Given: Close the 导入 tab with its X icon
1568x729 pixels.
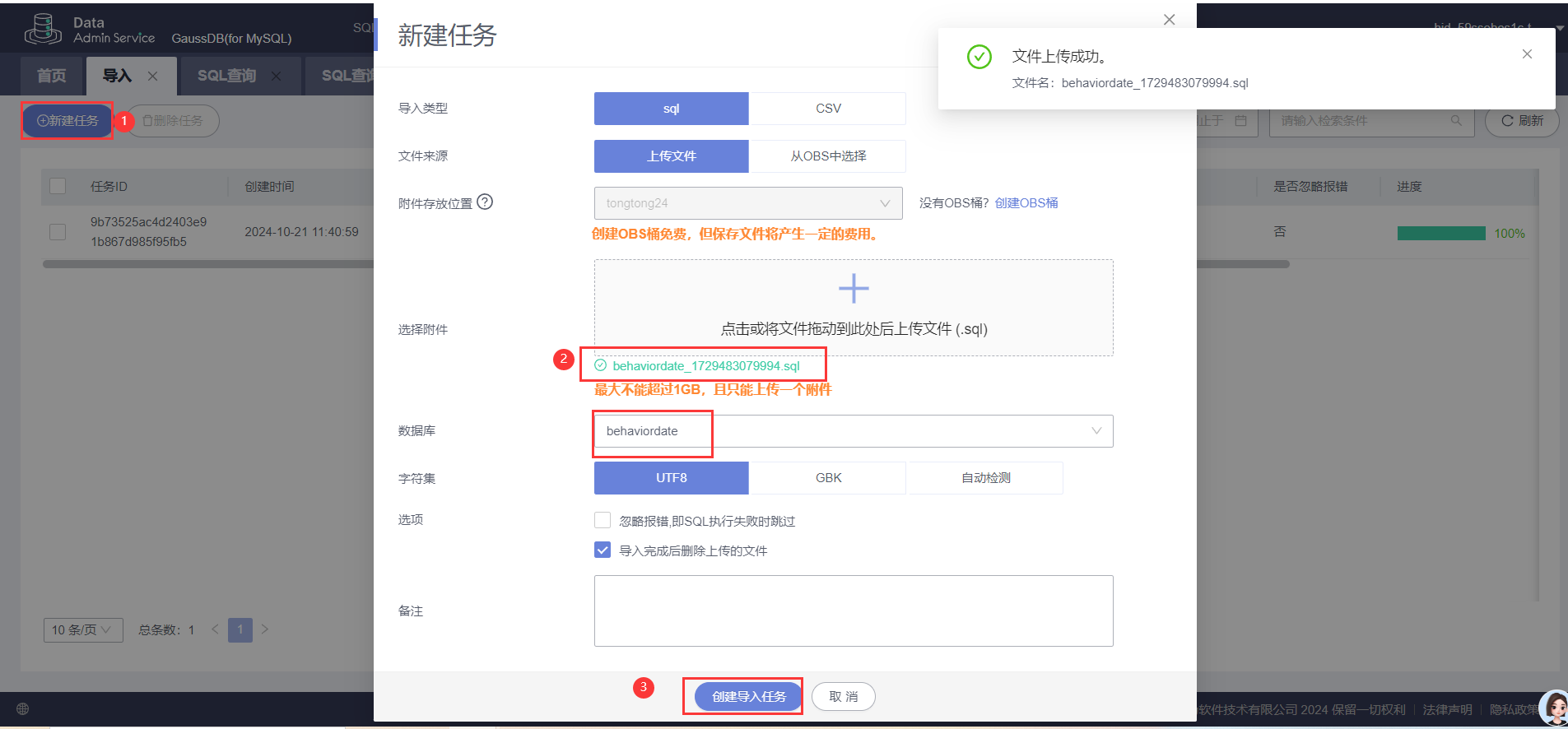Looking at the screenshot, I should coord(152,76).
